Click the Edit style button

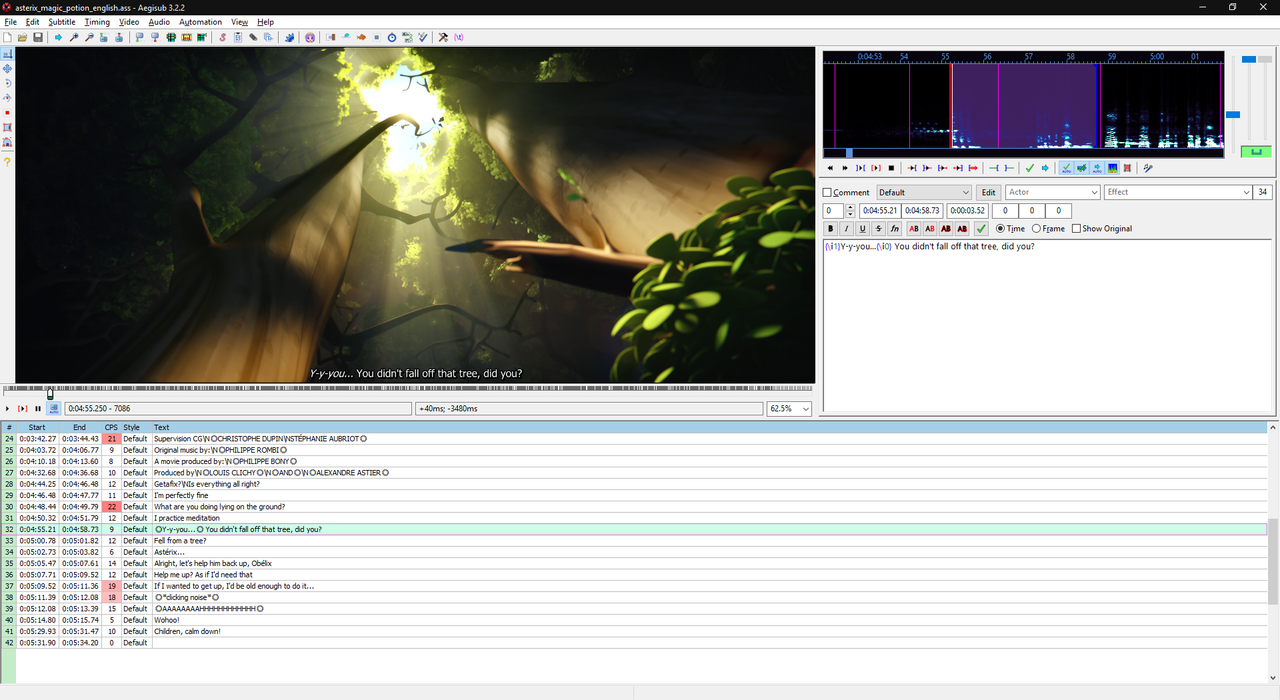click(x=988, y=192)
